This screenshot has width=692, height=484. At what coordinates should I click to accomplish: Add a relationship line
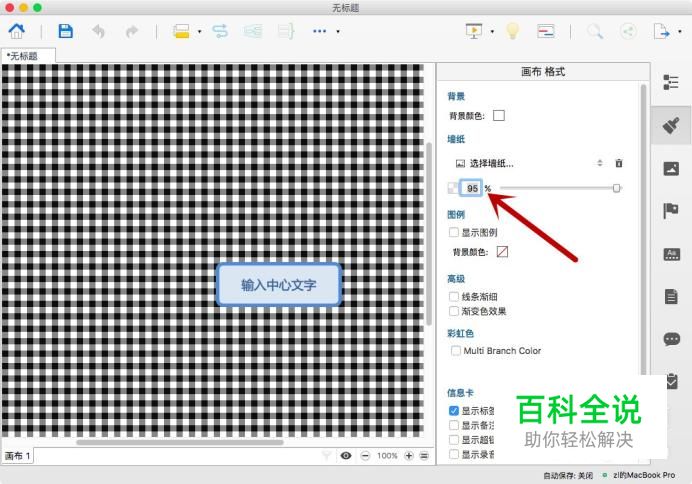point(220,31)
